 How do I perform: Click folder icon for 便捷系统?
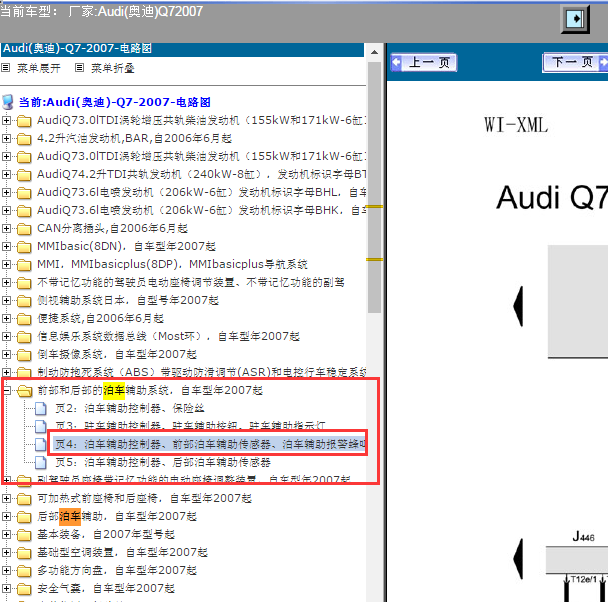[24, 319]
